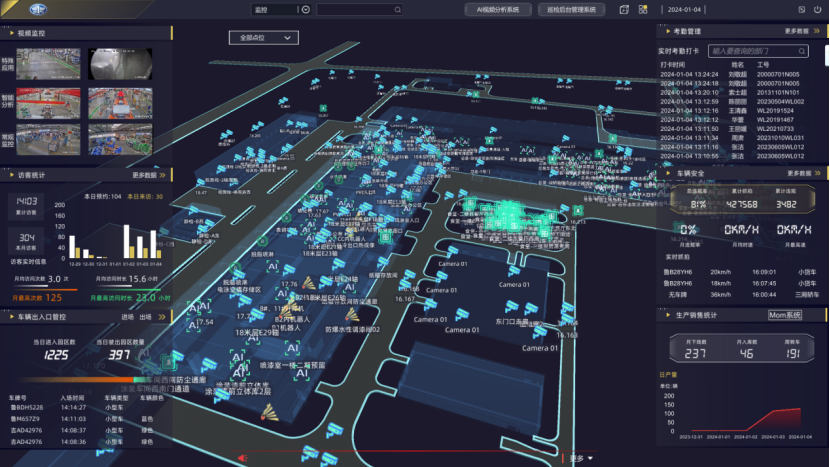Expand the 全部点位 dropdown
This screenshot has width=830, height=467.
click(264, 38)
